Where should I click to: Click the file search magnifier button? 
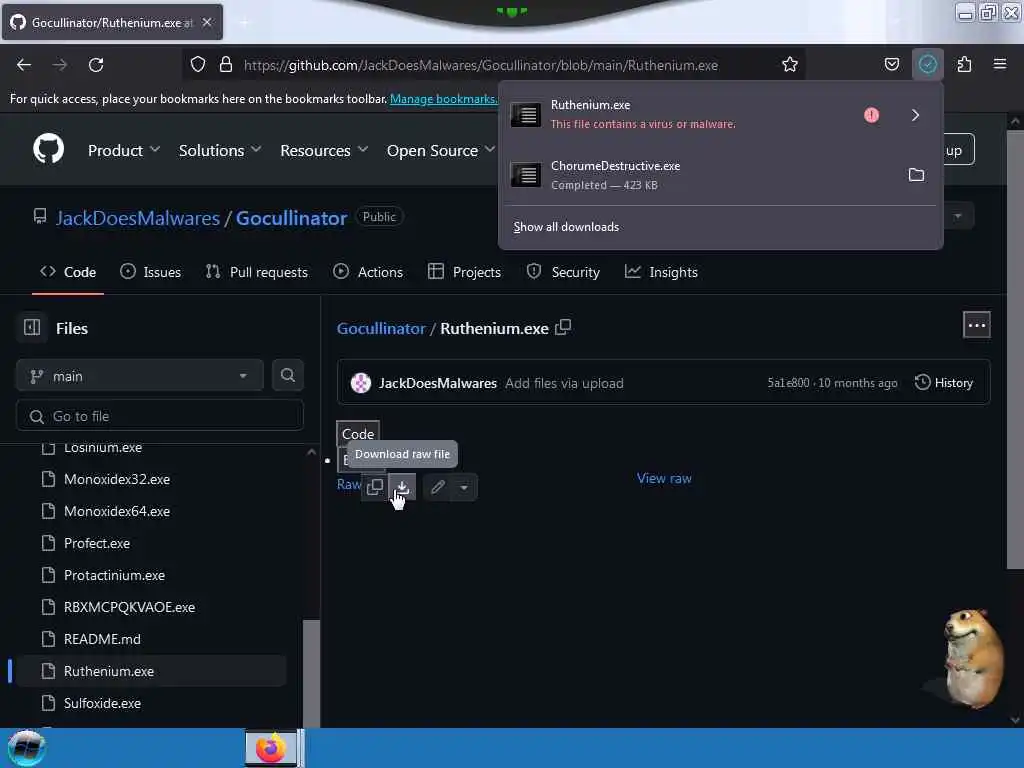pyautogui.click(x=287, y=376)
